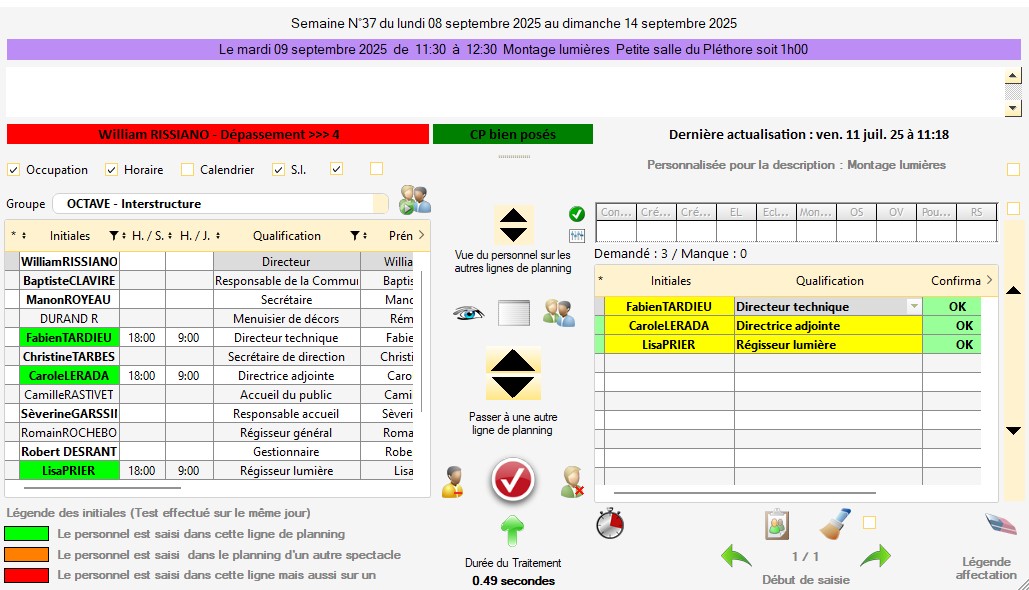Click the Confirma column header
Viewport: 1029px width, 590px height.
coord(955,281)
